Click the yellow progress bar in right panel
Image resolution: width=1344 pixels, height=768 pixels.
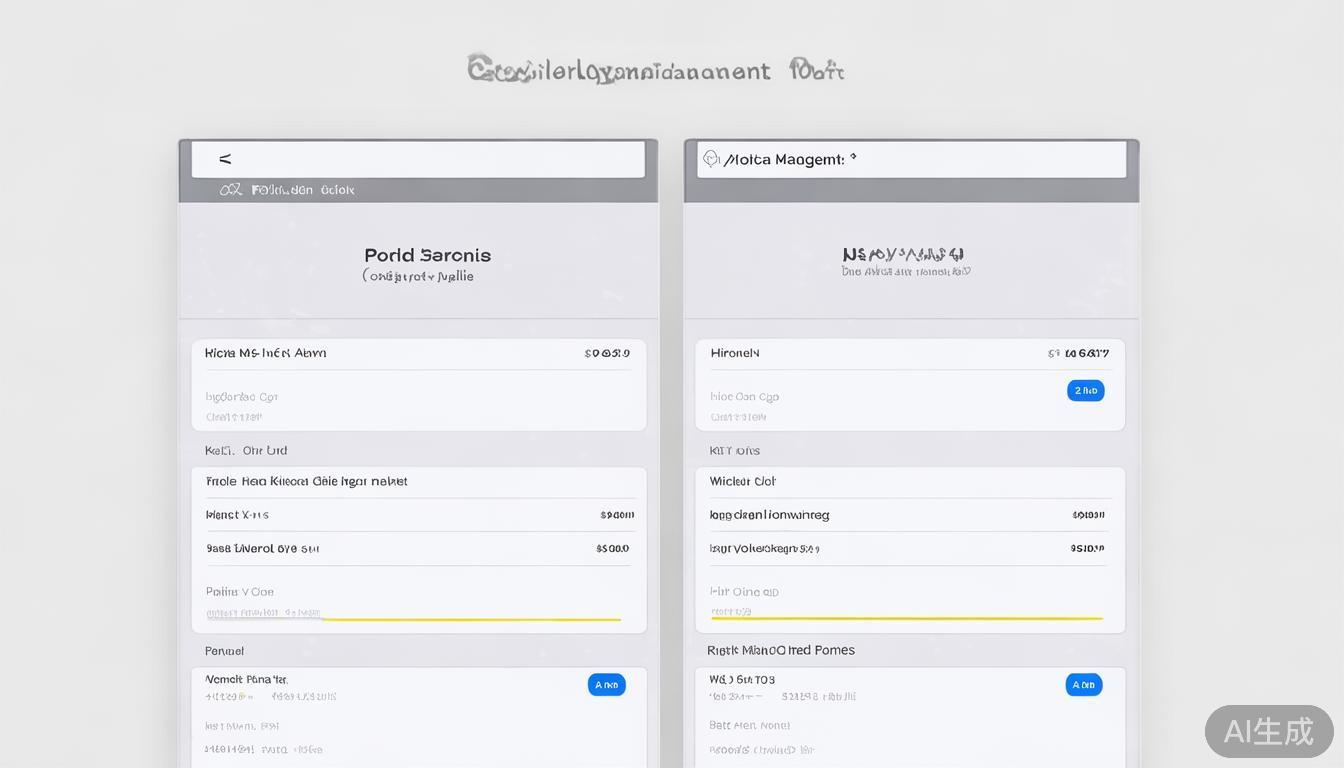coord(906,618)
